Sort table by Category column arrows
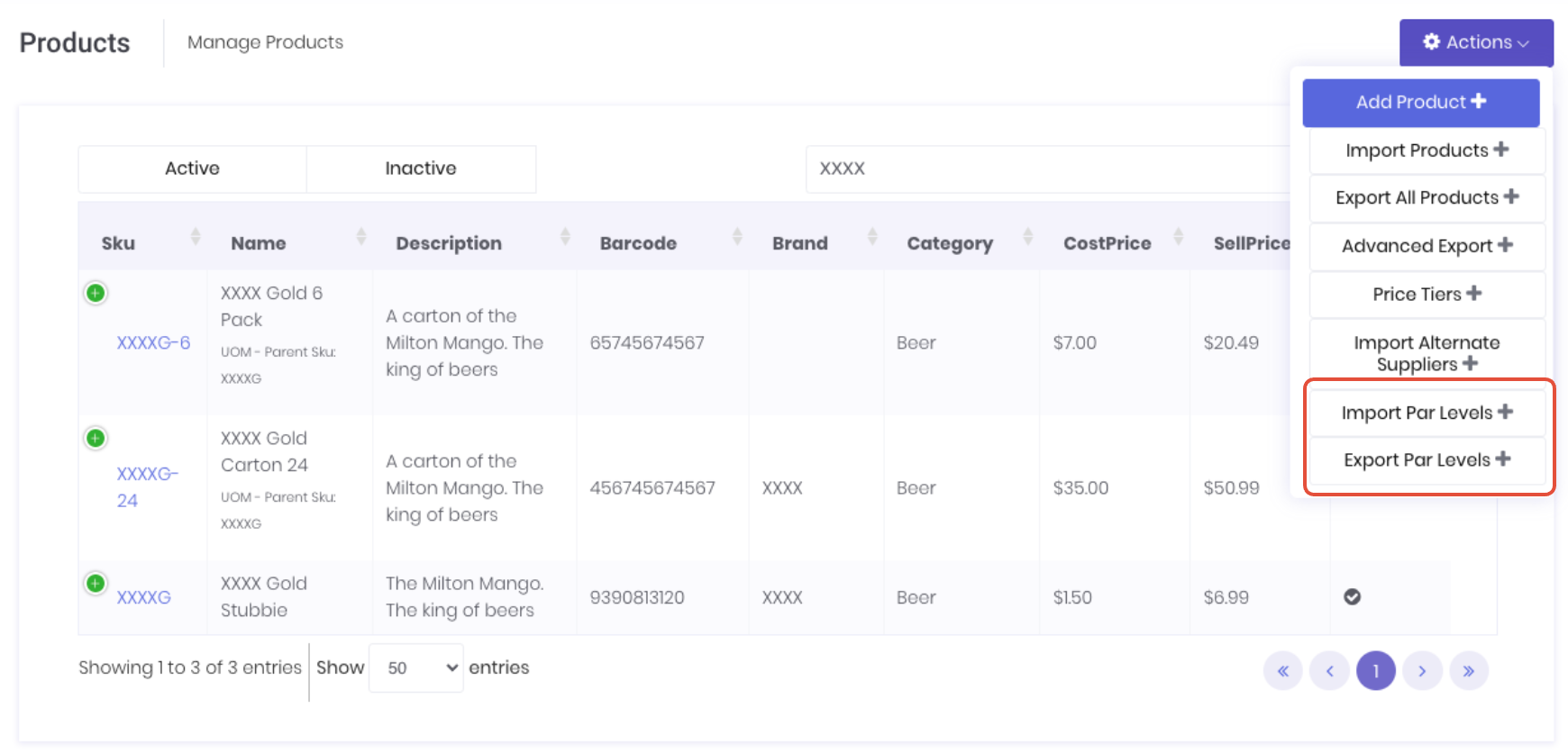The image size is (1568, 754). pos(1027,238)
